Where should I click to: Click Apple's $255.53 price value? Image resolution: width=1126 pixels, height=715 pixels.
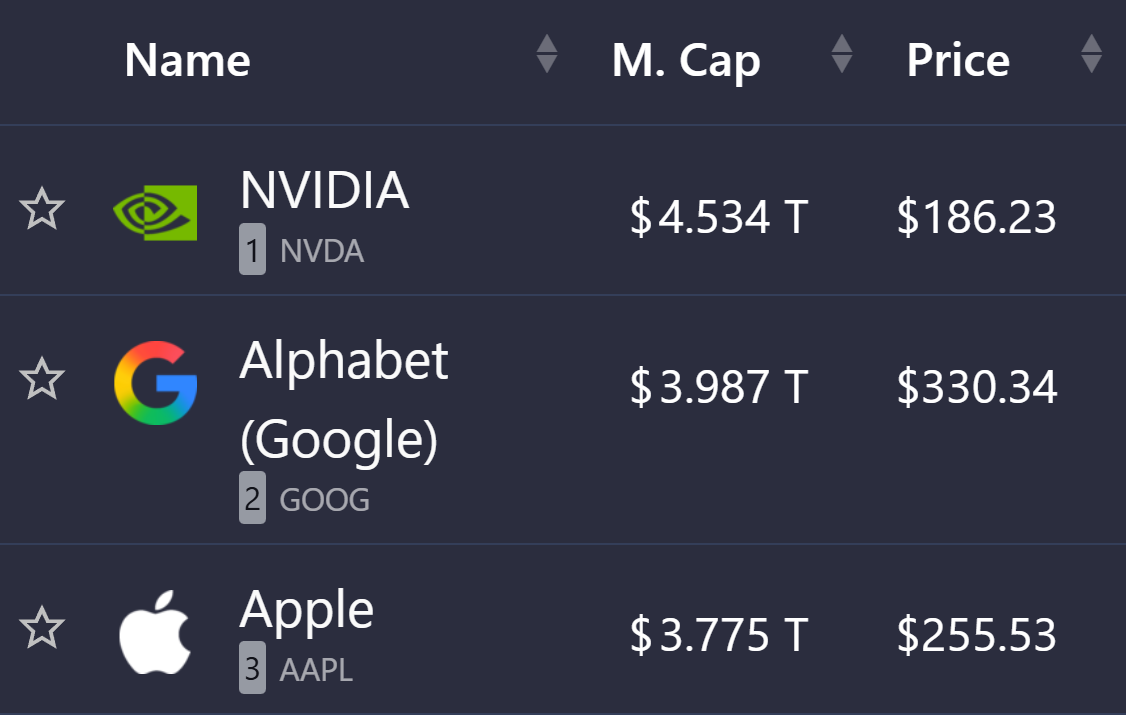click(976, 635)
